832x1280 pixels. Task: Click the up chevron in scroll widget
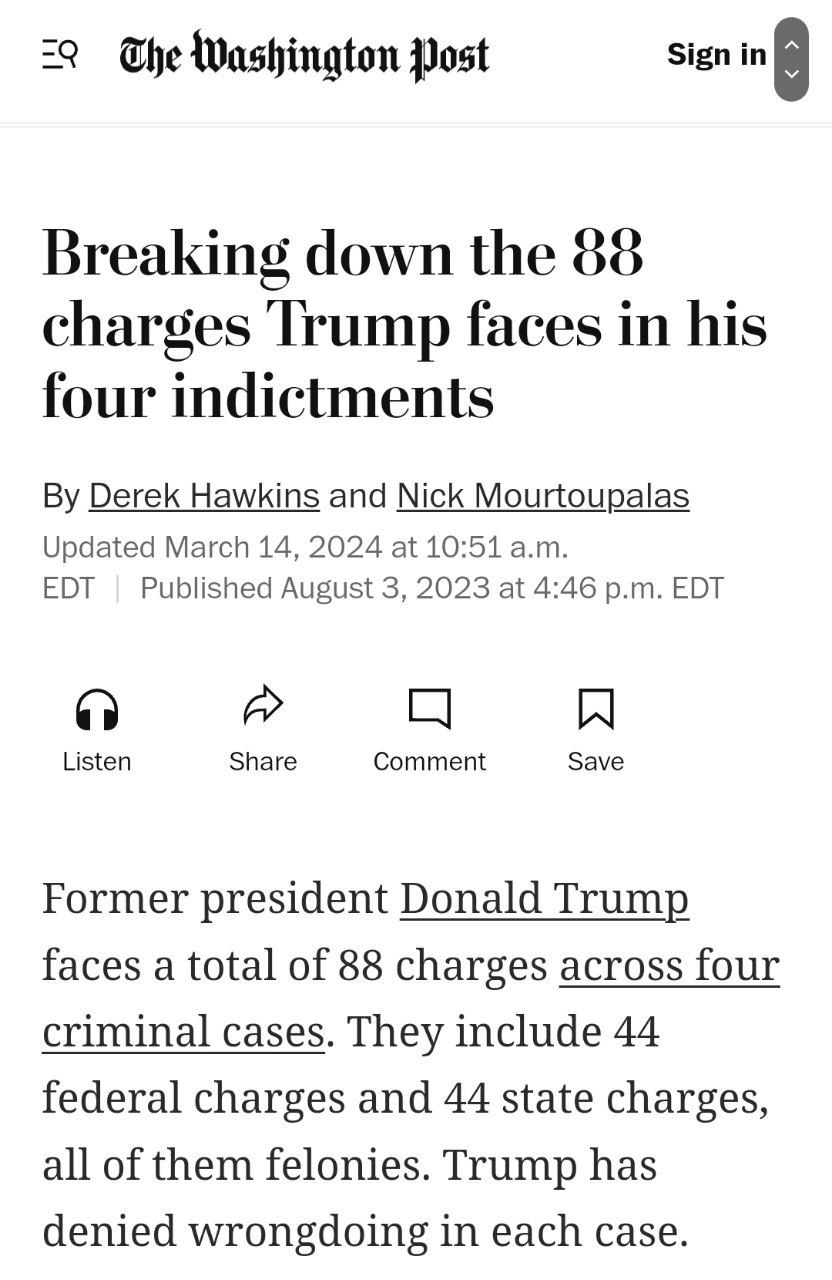tap(791, 44)
